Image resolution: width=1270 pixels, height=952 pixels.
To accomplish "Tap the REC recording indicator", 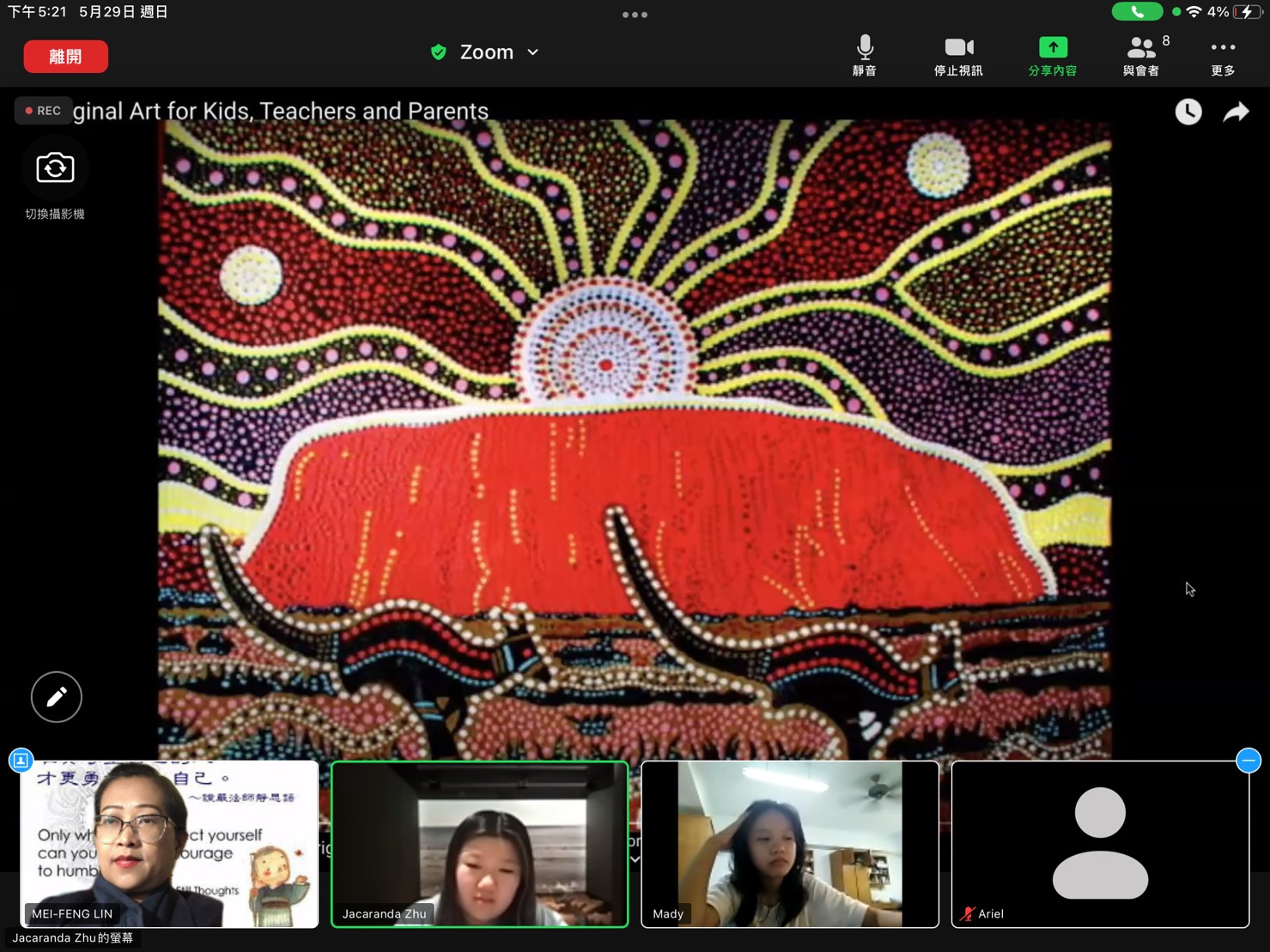I will point(43,111).
